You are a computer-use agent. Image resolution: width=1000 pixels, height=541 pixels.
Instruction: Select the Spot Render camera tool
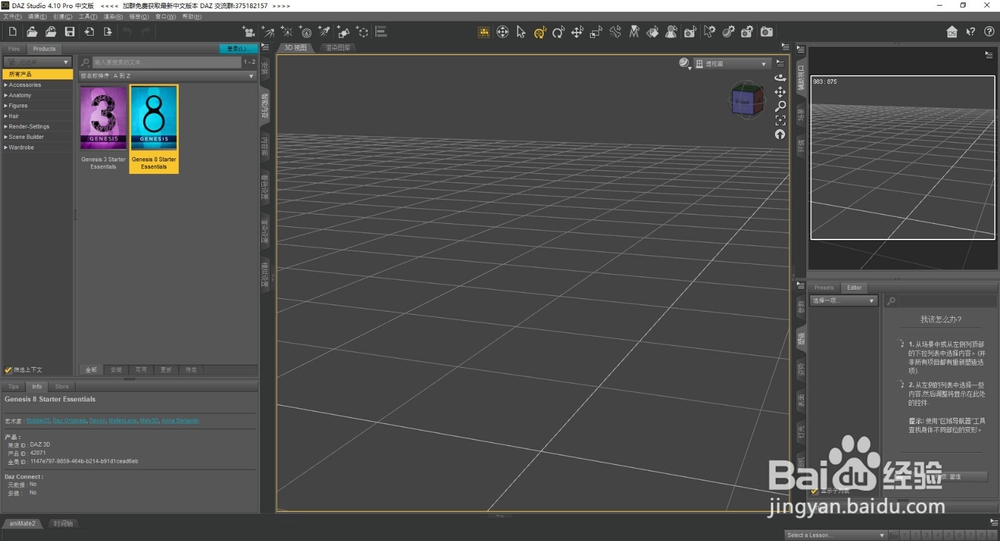coord(690,32)
